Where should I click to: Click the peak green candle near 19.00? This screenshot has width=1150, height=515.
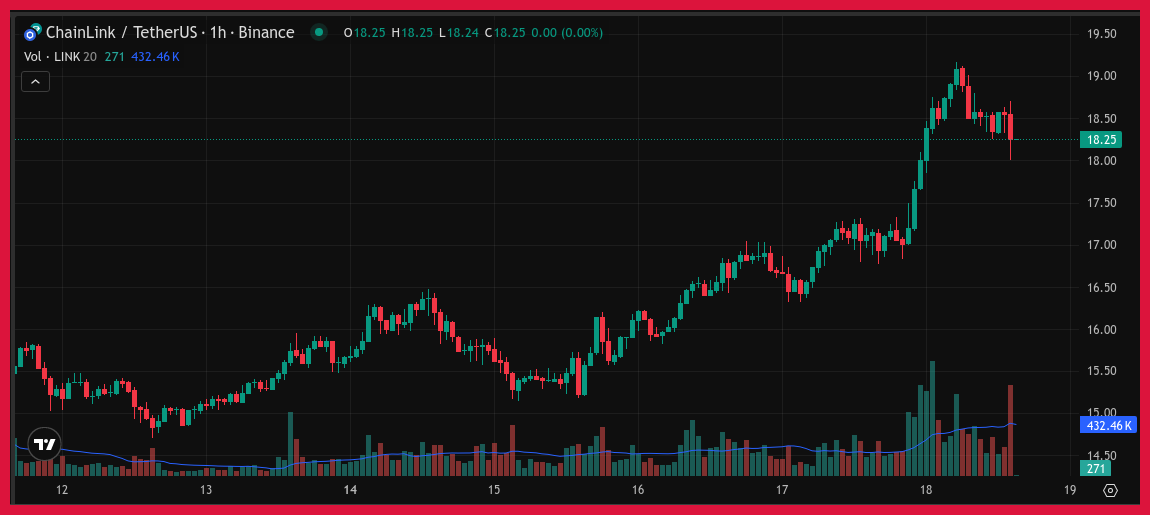pos(957,77)
